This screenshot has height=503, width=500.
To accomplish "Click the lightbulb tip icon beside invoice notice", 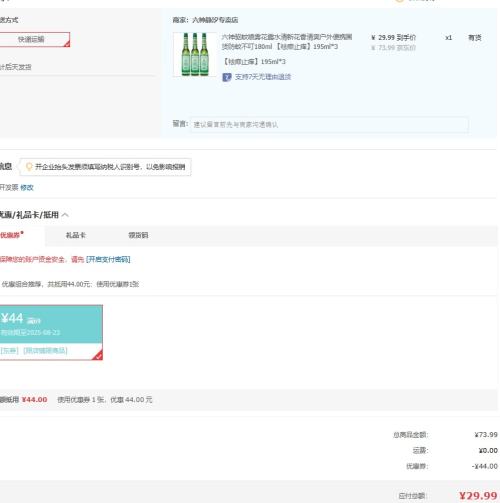I will pyautogui.click(x=29, y=166).
